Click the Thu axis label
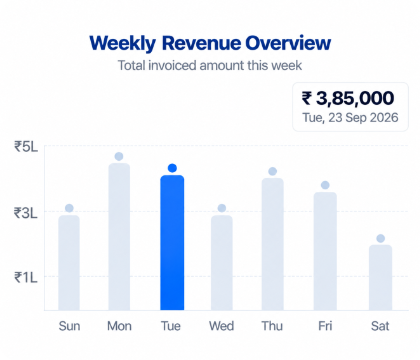The height and width of the screenshot is (360, 420). click(272, 326)
